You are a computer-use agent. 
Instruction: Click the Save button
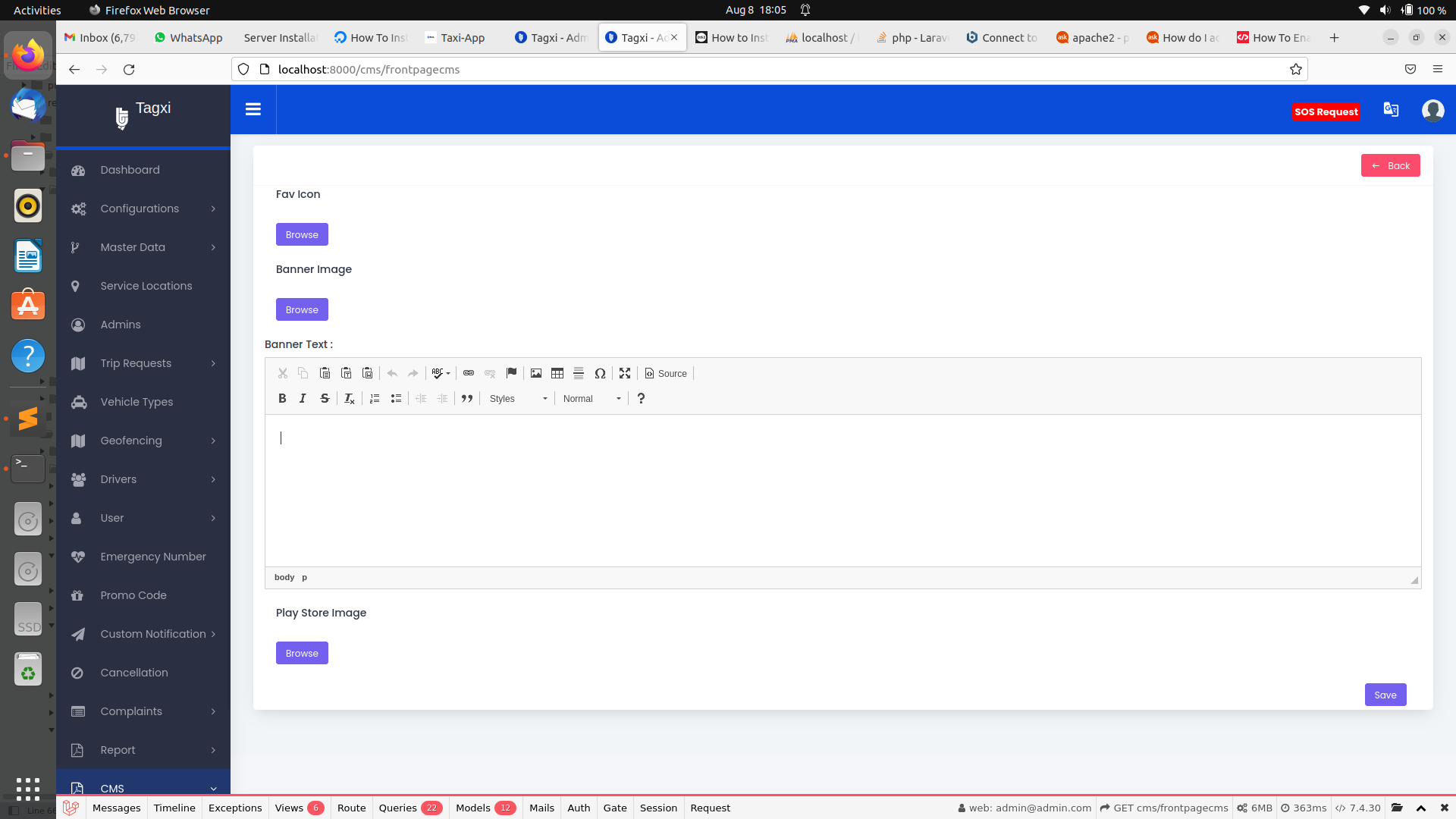[x=1385, y=695]
